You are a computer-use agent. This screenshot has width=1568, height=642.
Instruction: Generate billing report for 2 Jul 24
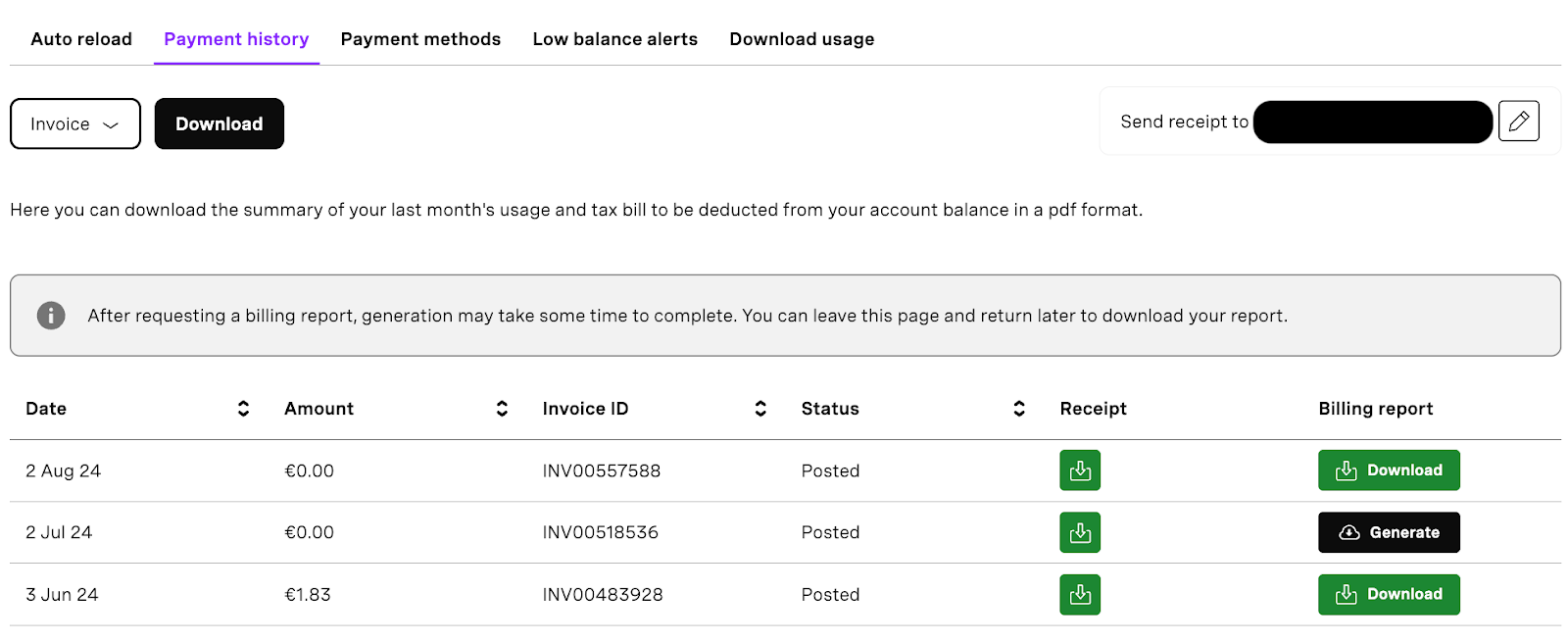click(x=1389, y=532)
